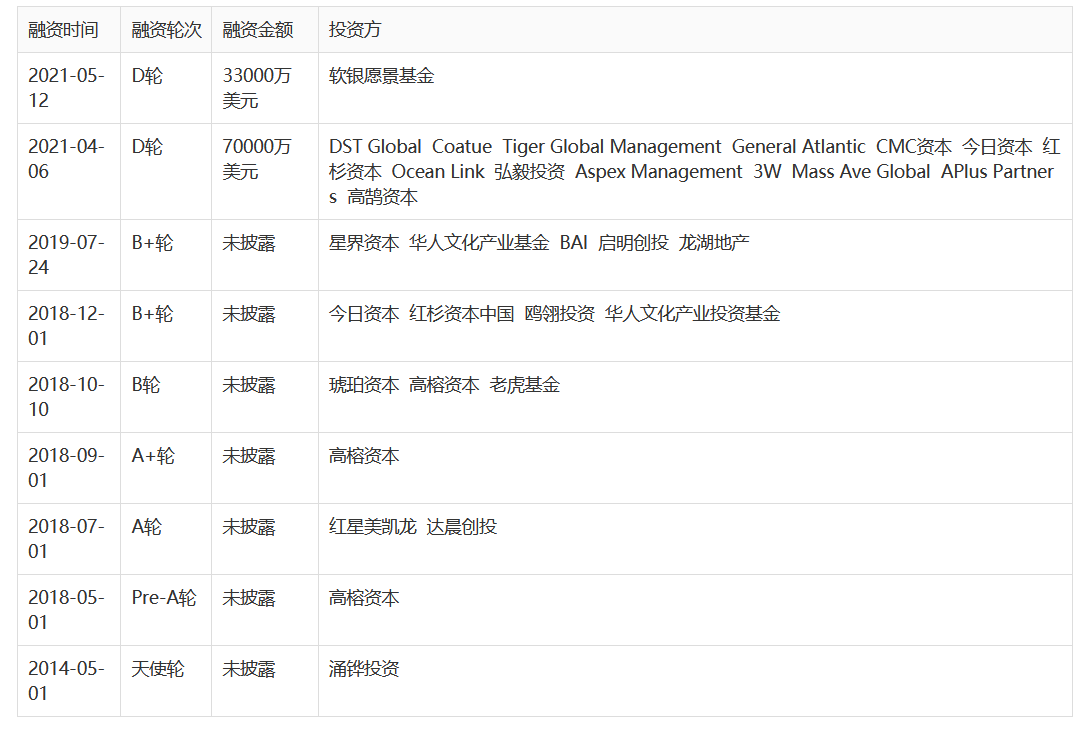
Task: Click 未披露 in the 2019-07-24 row
Action: pos(248,242)
